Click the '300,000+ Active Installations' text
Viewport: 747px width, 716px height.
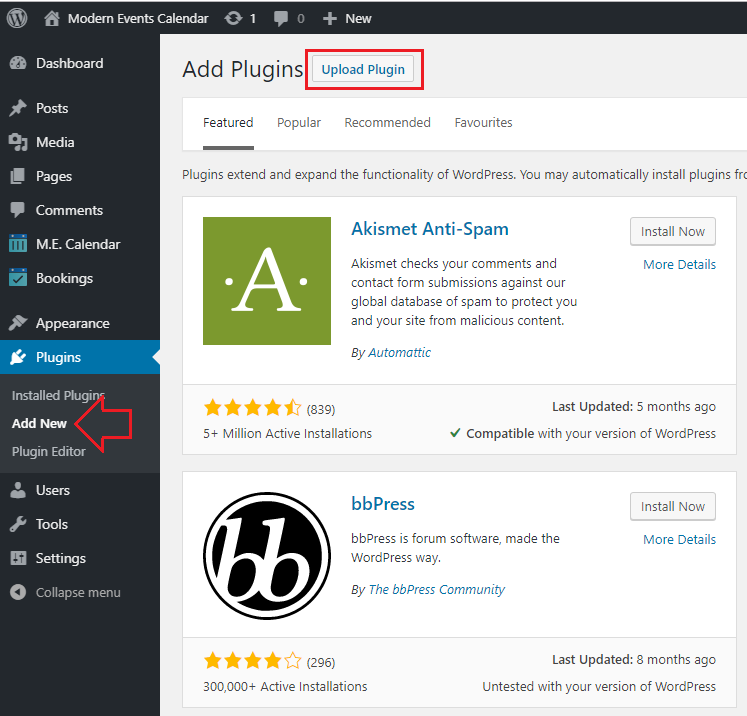pos(285,686)
